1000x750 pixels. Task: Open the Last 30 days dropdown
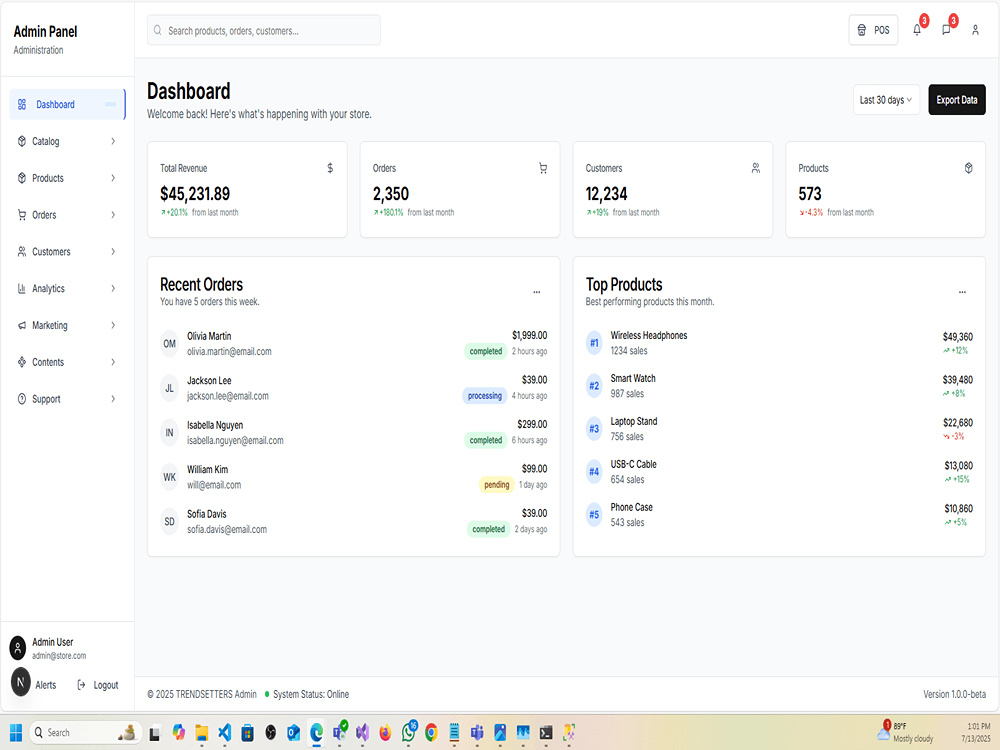coord(886,100)
